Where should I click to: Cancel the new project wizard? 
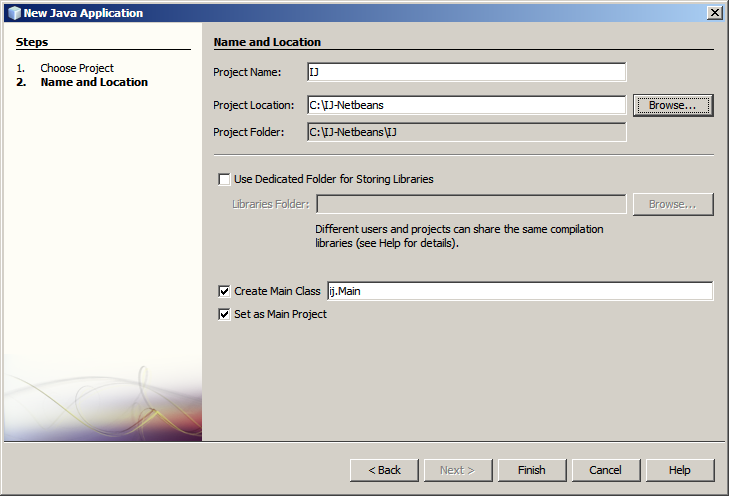point(605,470)
